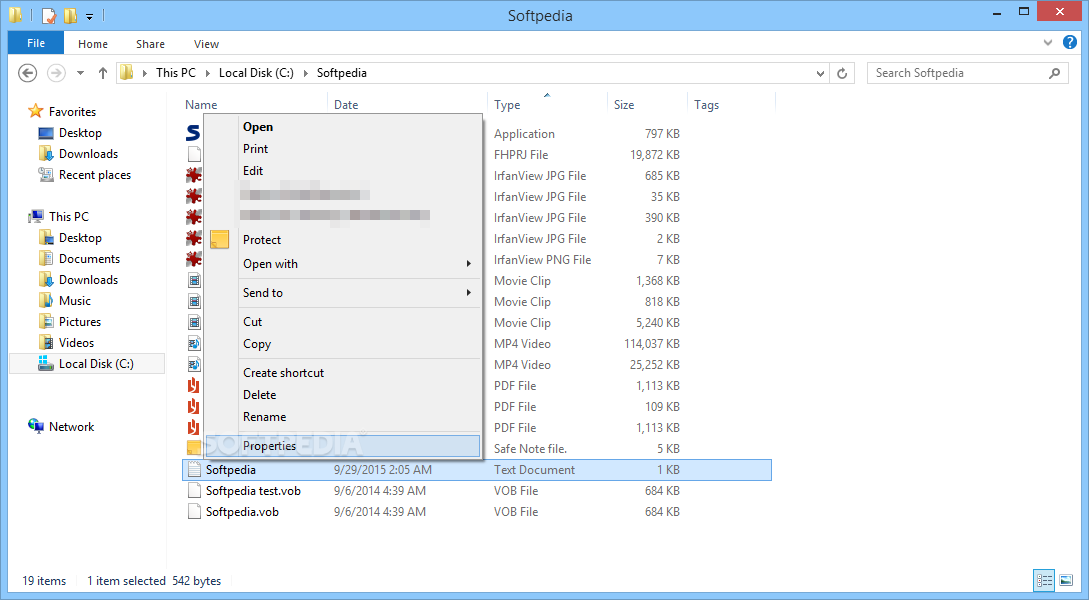This screenshot has width=1089, height=600.
Task: Click the Forward navigation arrow
Action: pyautogui.click(x=56, y=73)
